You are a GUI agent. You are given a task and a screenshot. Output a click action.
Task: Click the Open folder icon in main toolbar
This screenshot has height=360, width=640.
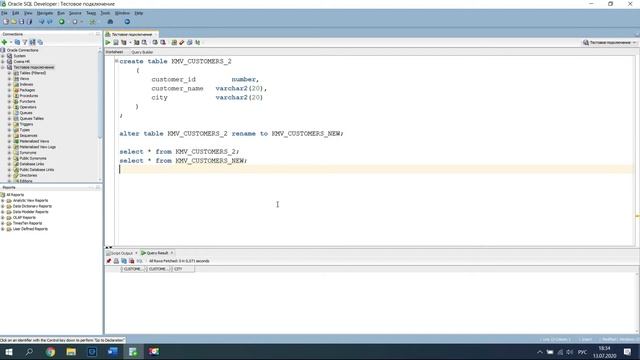pos(13,22)
